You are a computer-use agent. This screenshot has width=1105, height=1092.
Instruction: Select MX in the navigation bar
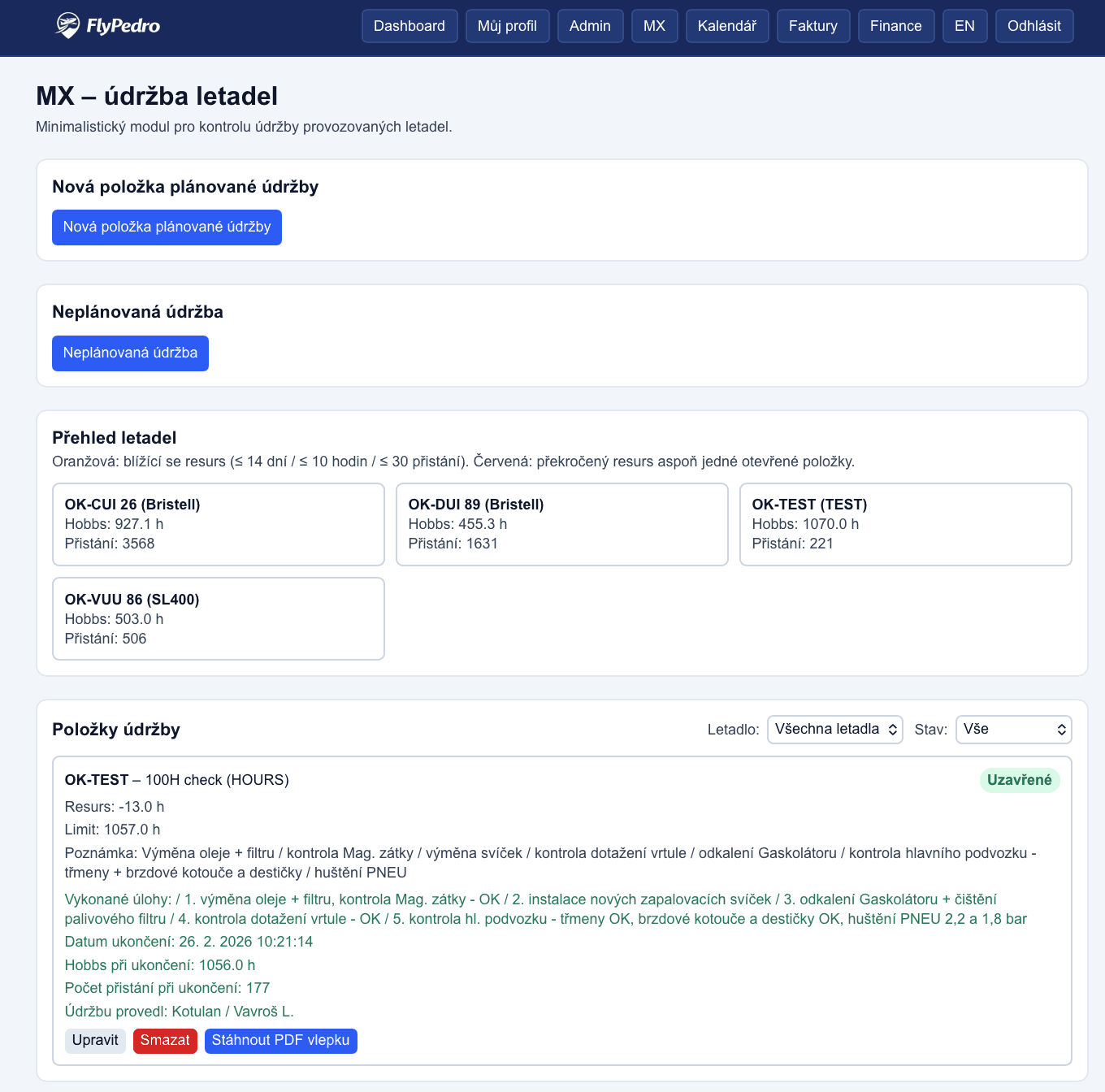[x=654, y=26]
